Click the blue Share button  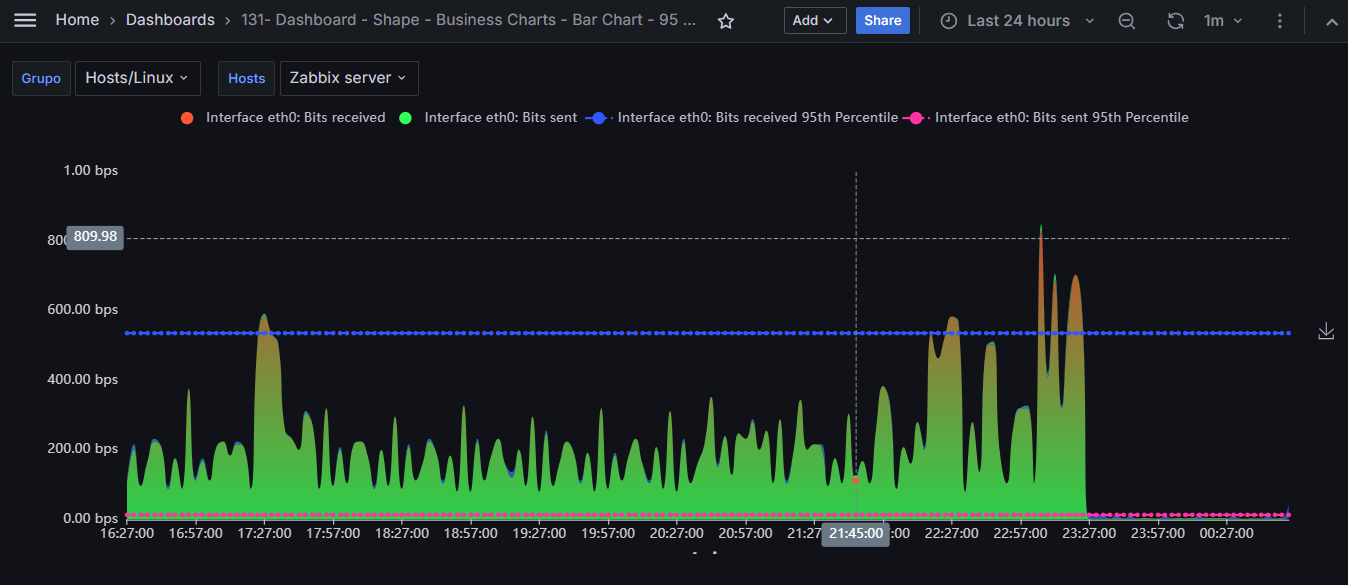tap(883, 21)
